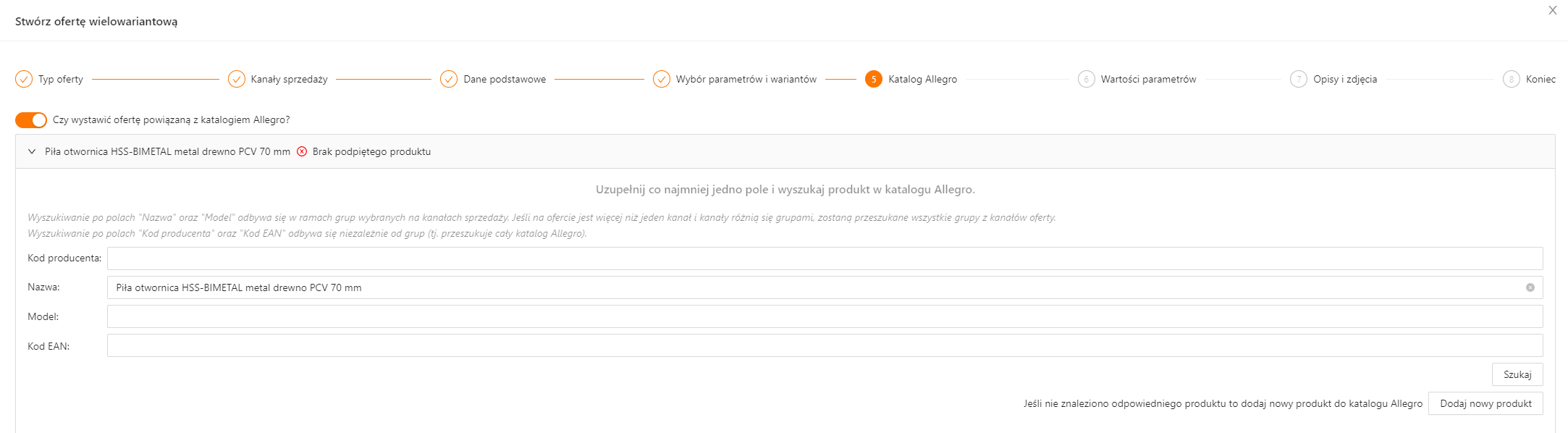The width and height of the screenshot is (1568, 433).
Task: Go to the Opisy i zdjęcia step
Action: [x=1345, y=79]
